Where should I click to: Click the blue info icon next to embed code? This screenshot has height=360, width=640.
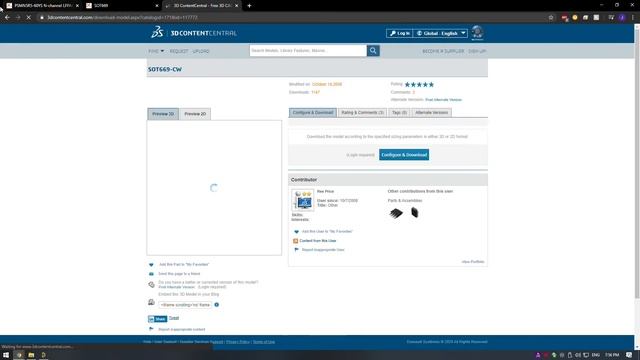pos(217,304)
